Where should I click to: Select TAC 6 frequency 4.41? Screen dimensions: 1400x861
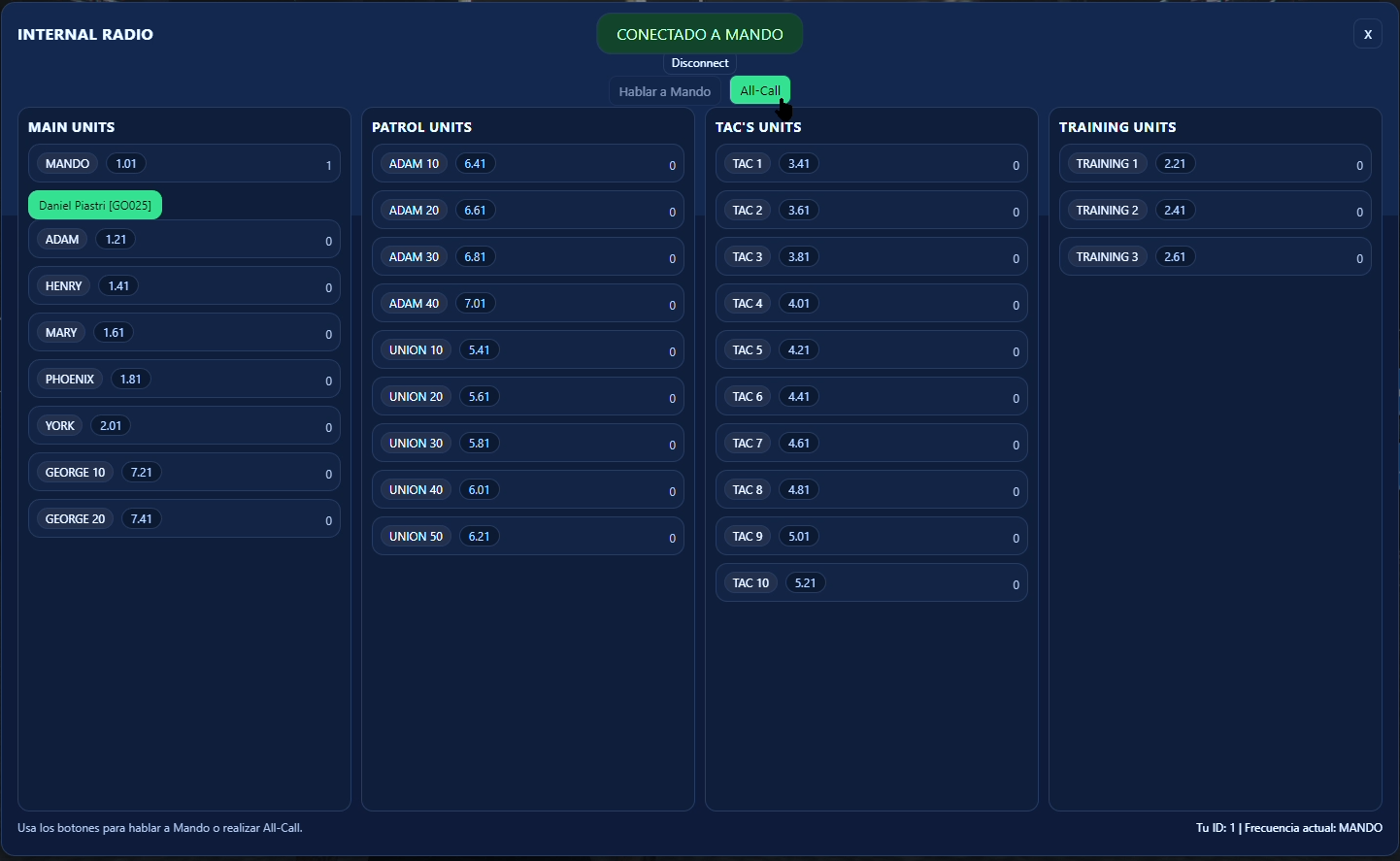click(872, 397)
